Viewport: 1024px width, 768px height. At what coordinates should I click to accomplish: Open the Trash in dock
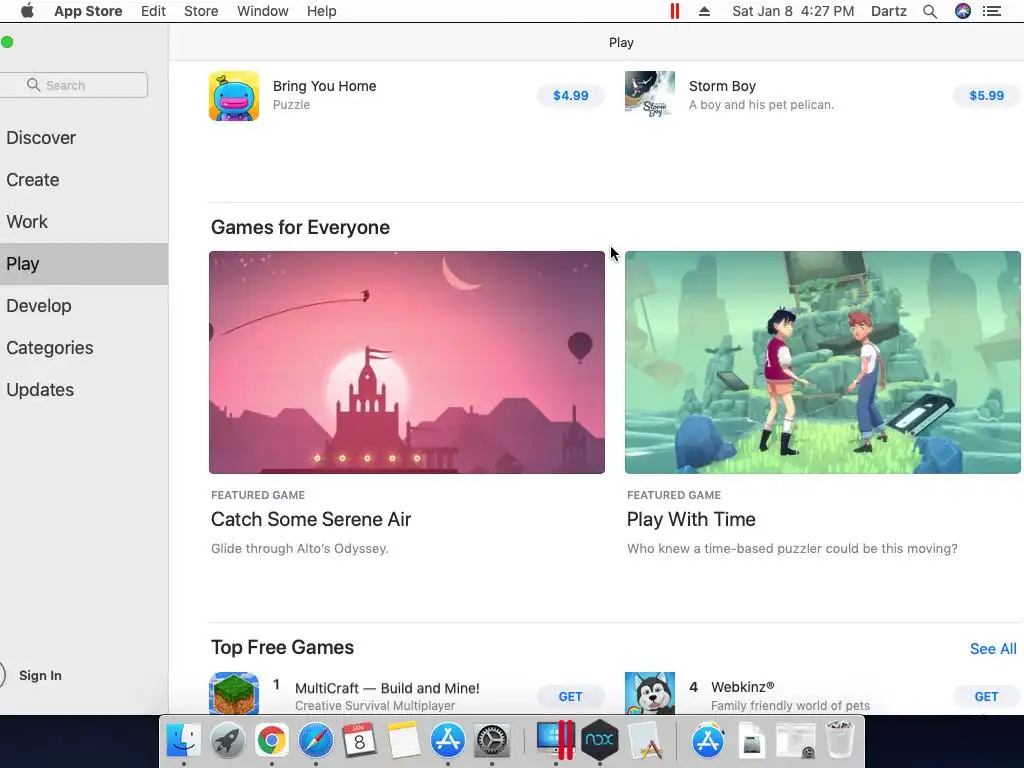click(x=840, y=741)
